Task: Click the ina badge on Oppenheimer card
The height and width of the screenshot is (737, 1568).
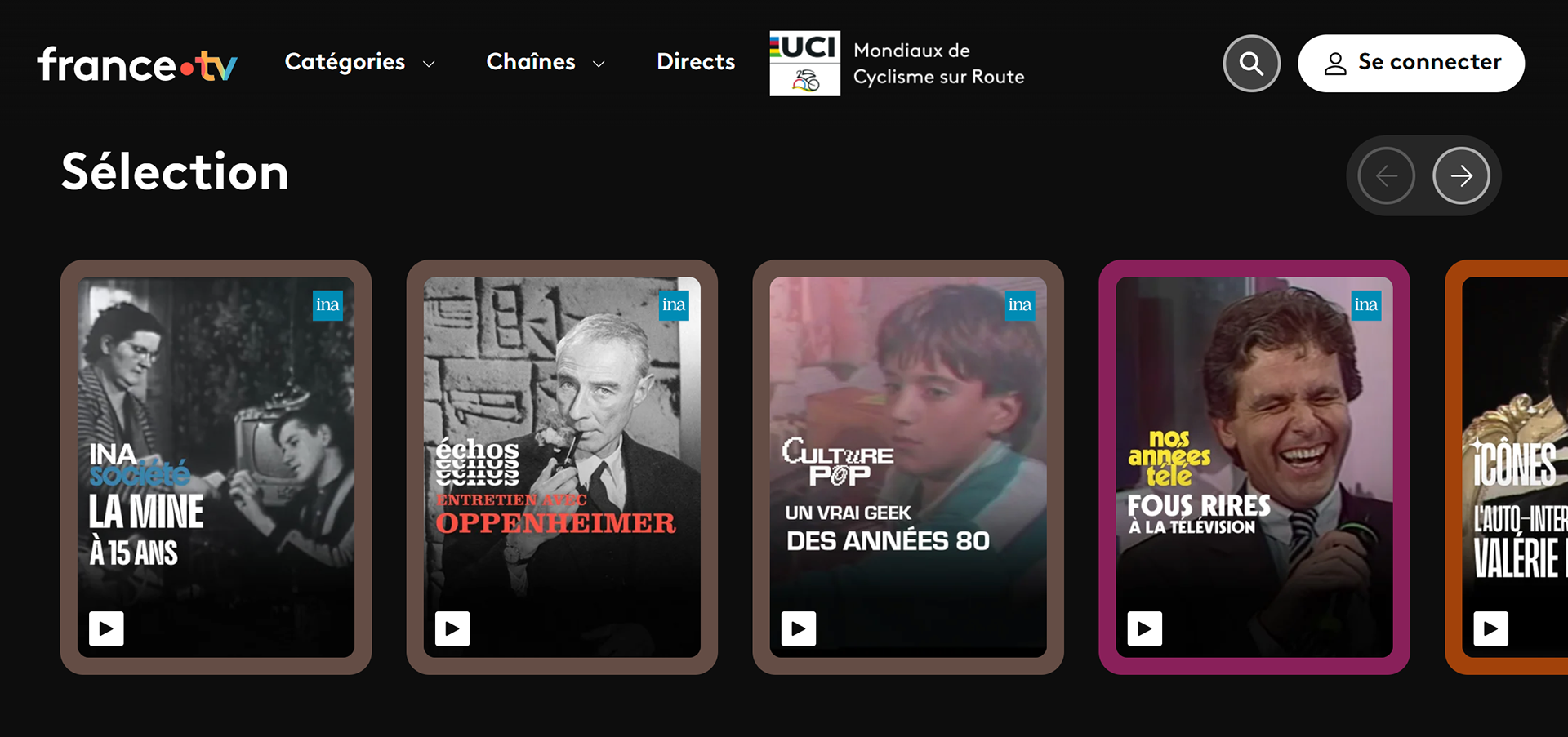Action: [x=674, y=305]
